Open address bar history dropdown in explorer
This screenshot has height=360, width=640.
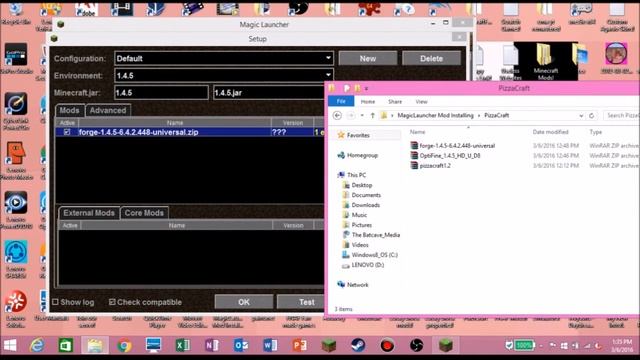(x=581, y=116)
